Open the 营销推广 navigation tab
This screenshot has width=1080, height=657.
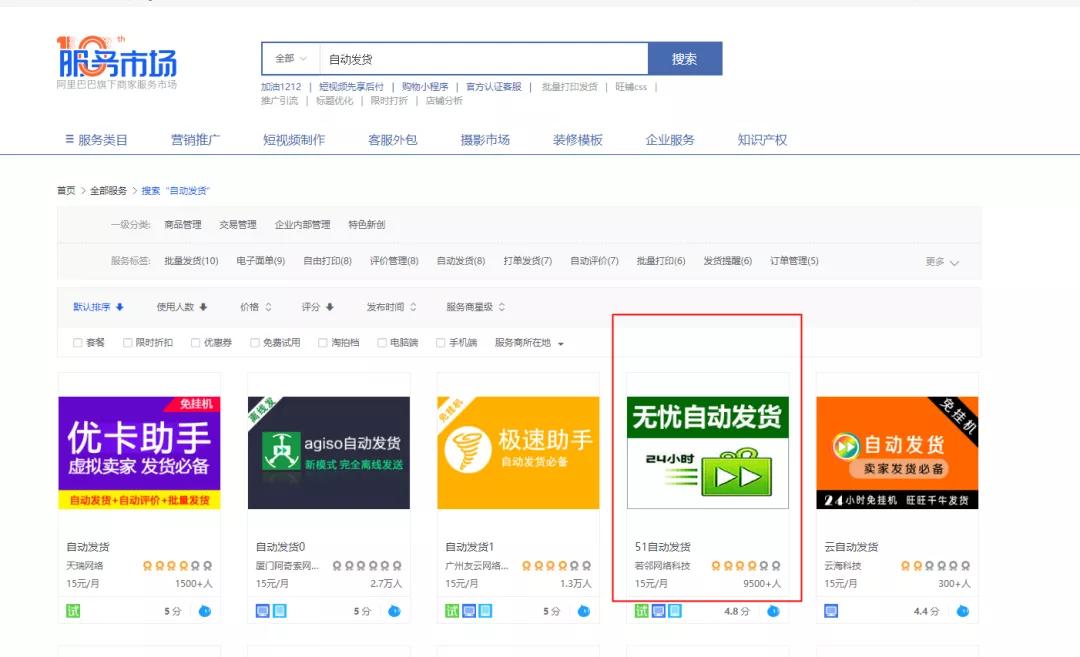(x=196, y=140)
